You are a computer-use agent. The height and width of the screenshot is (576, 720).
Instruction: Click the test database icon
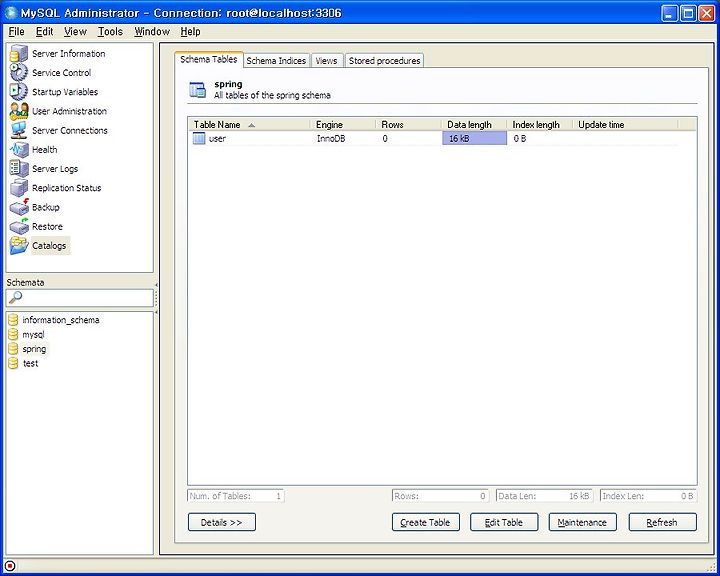pyautogui.click(x=13, y=363)
